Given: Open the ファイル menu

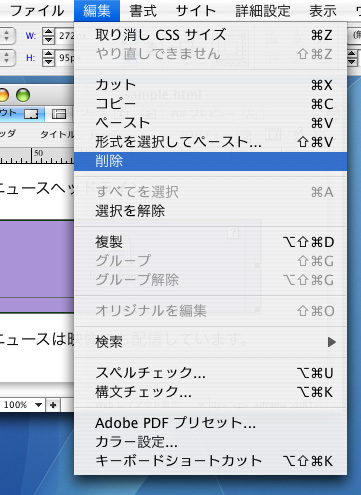Looking at the screenshot, I should click(37, 11).
